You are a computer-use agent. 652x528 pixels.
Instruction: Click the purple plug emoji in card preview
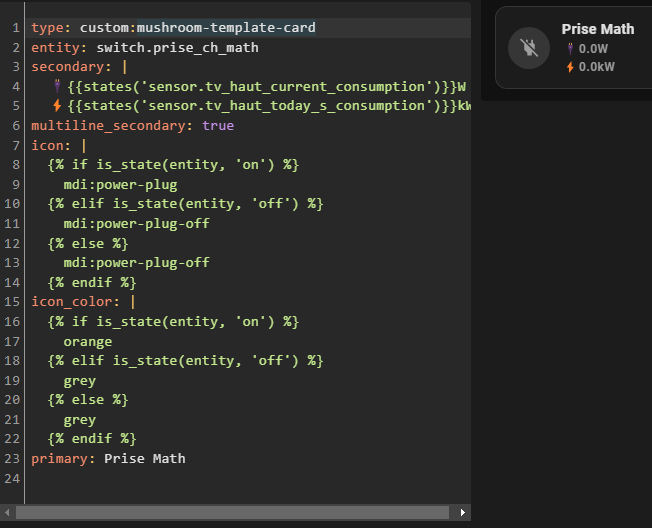570,49
